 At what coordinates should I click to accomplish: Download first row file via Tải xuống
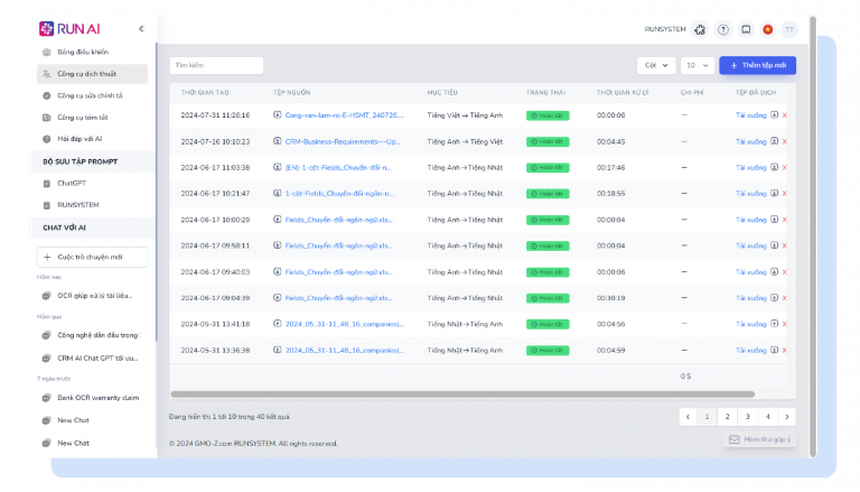pos(750,115)
